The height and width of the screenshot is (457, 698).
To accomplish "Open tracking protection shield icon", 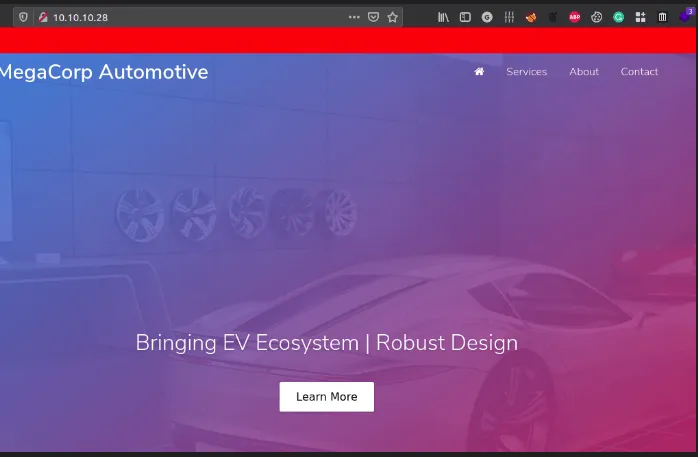I will [x=24, y=17].
